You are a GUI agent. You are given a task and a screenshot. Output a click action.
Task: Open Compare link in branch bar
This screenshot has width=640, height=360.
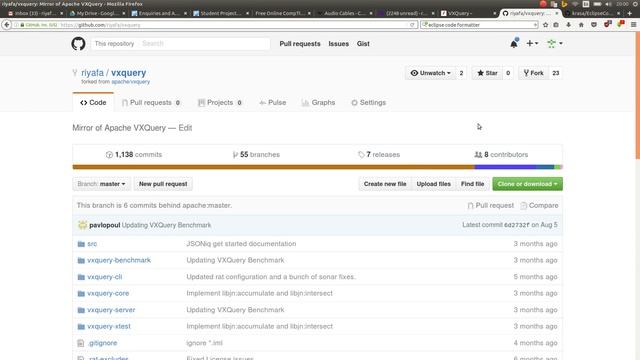540,205
